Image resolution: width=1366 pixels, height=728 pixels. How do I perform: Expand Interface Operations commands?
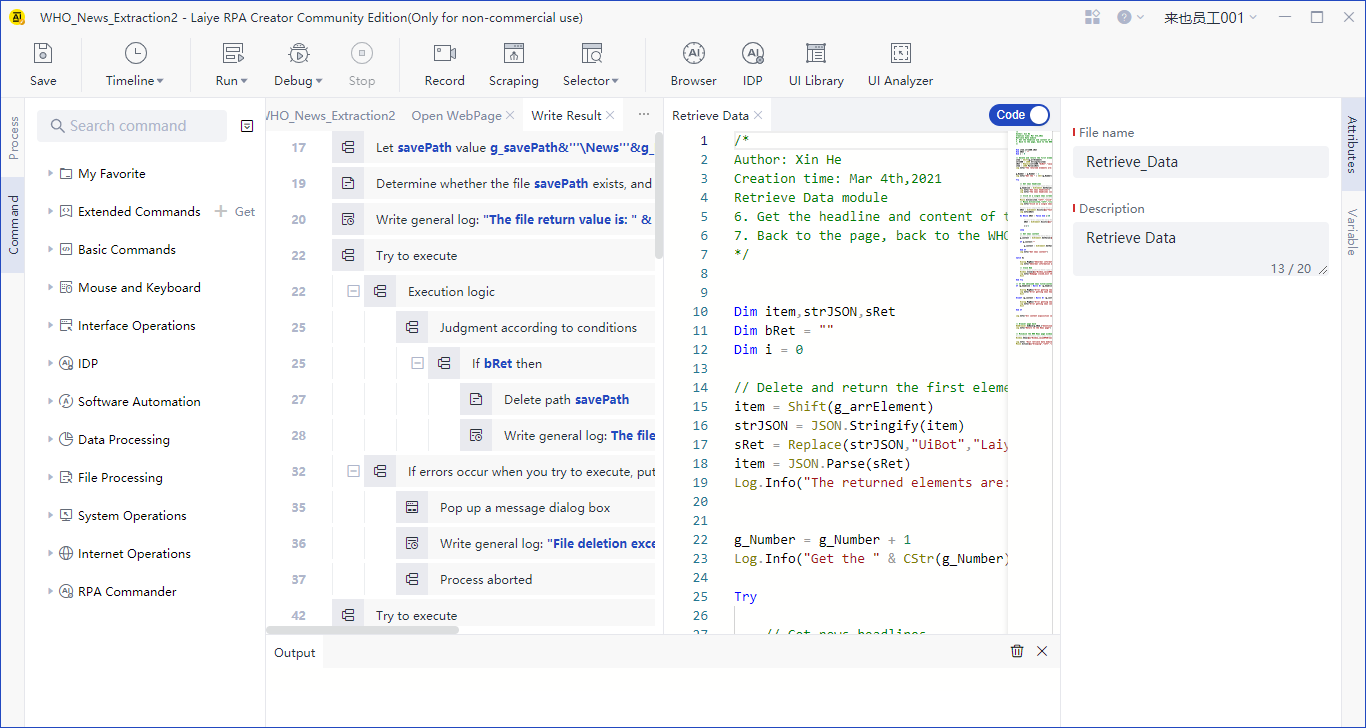click(51, 325)
